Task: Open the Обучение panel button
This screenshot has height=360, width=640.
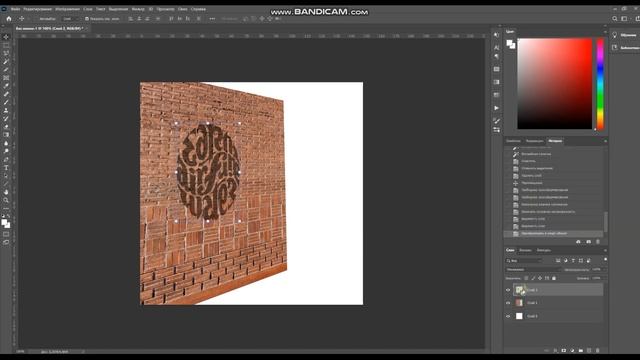Action: coord(625,35)
